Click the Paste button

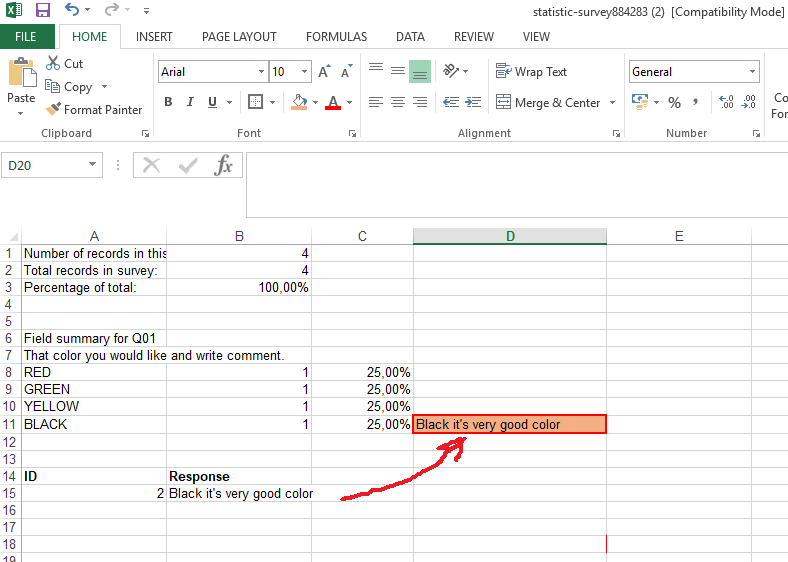point(21,85)
